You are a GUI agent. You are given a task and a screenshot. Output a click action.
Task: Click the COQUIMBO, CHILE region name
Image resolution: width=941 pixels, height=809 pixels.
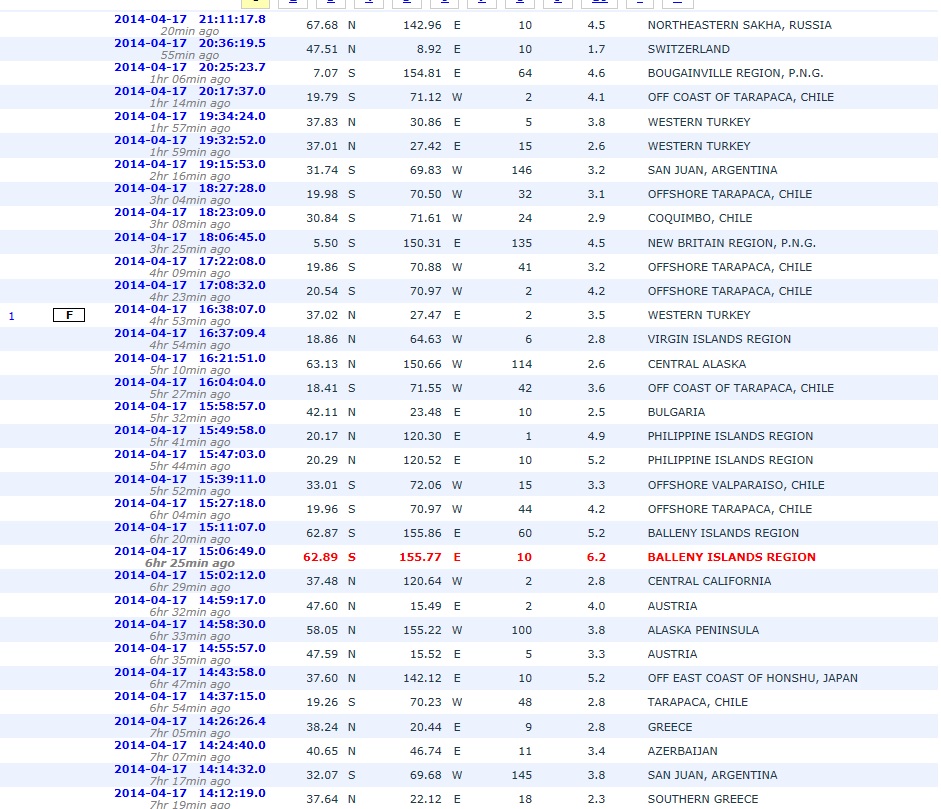point(700,218)
